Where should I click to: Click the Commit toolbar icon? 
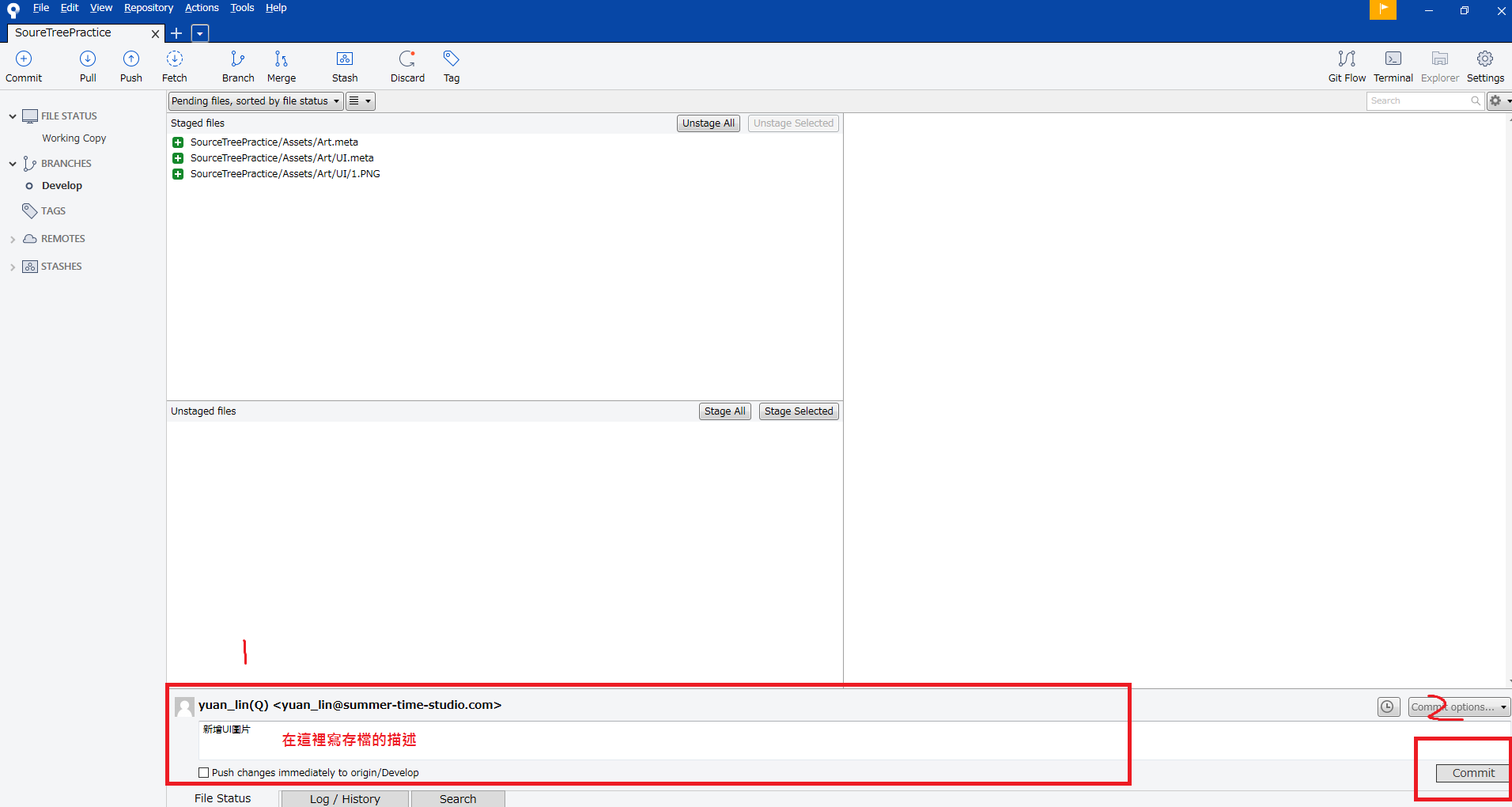point(24,59)
